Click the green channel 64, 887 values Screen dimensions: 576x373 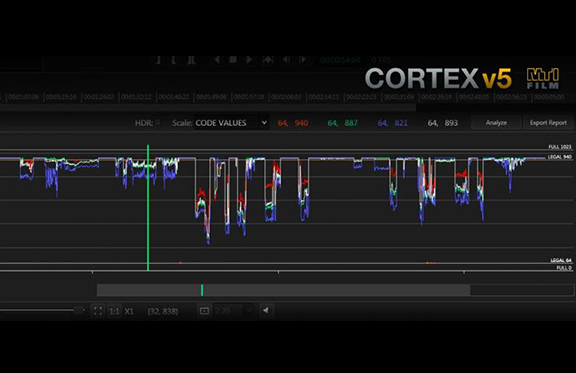(342, 123)
